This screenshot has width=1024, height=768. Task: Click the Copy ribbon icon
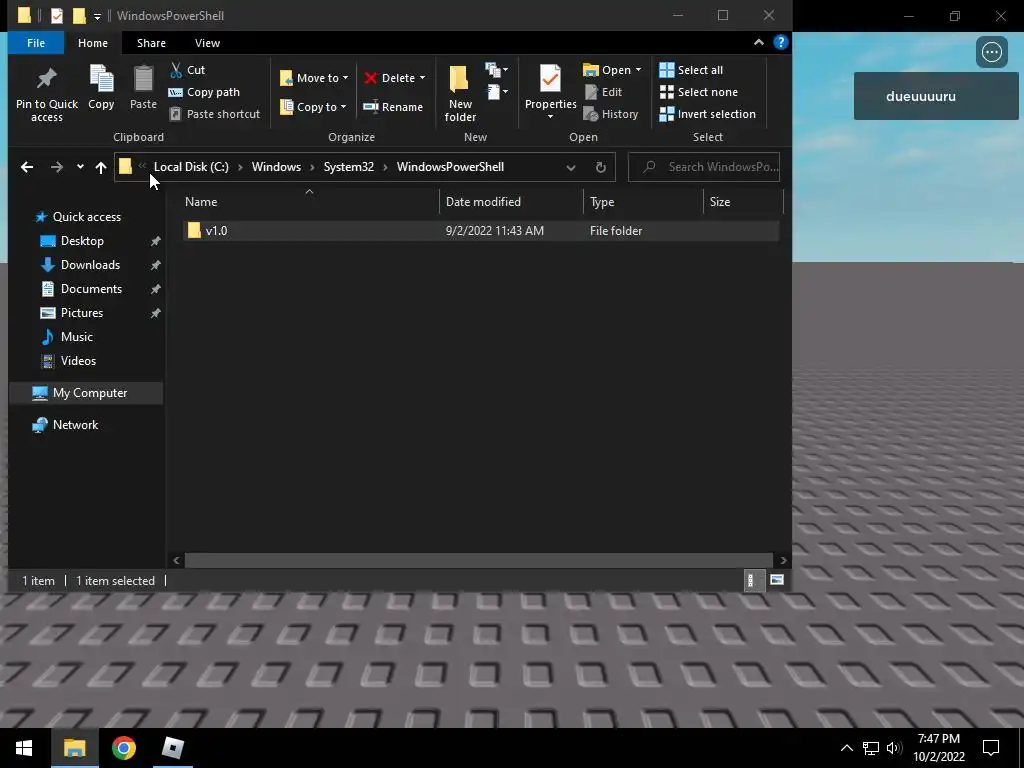tap(101, 87)
